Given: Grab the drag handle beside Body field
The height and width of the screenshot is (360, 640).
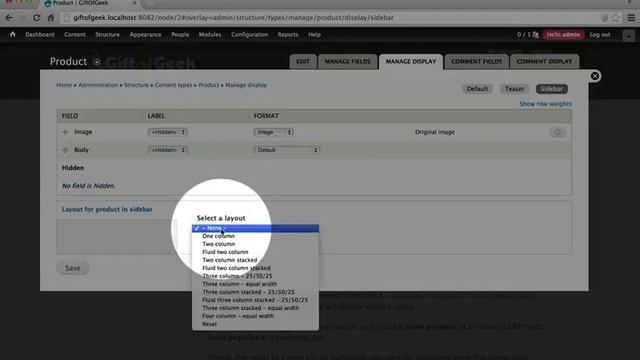Looking at the screenshot, I should click(x=65, y=150).
